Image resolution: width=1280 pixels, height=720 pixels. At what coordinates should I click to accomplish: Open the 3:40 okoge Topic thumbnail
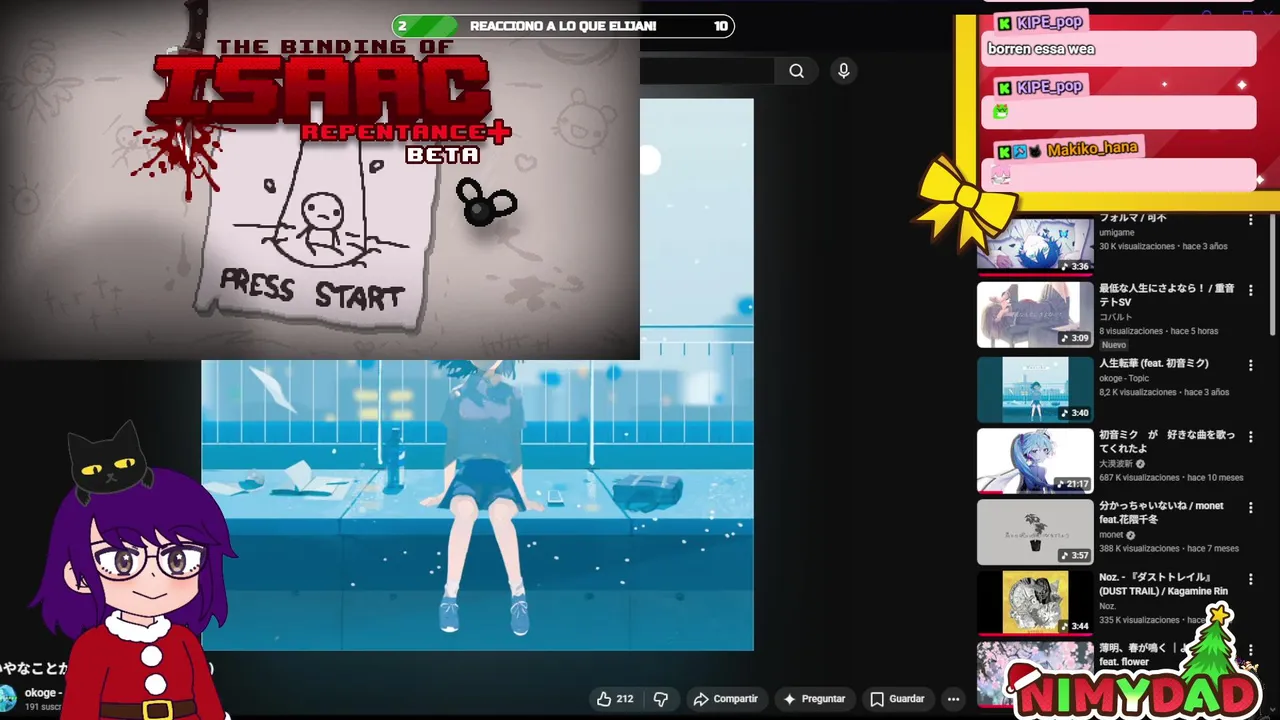click(1035, 389)
